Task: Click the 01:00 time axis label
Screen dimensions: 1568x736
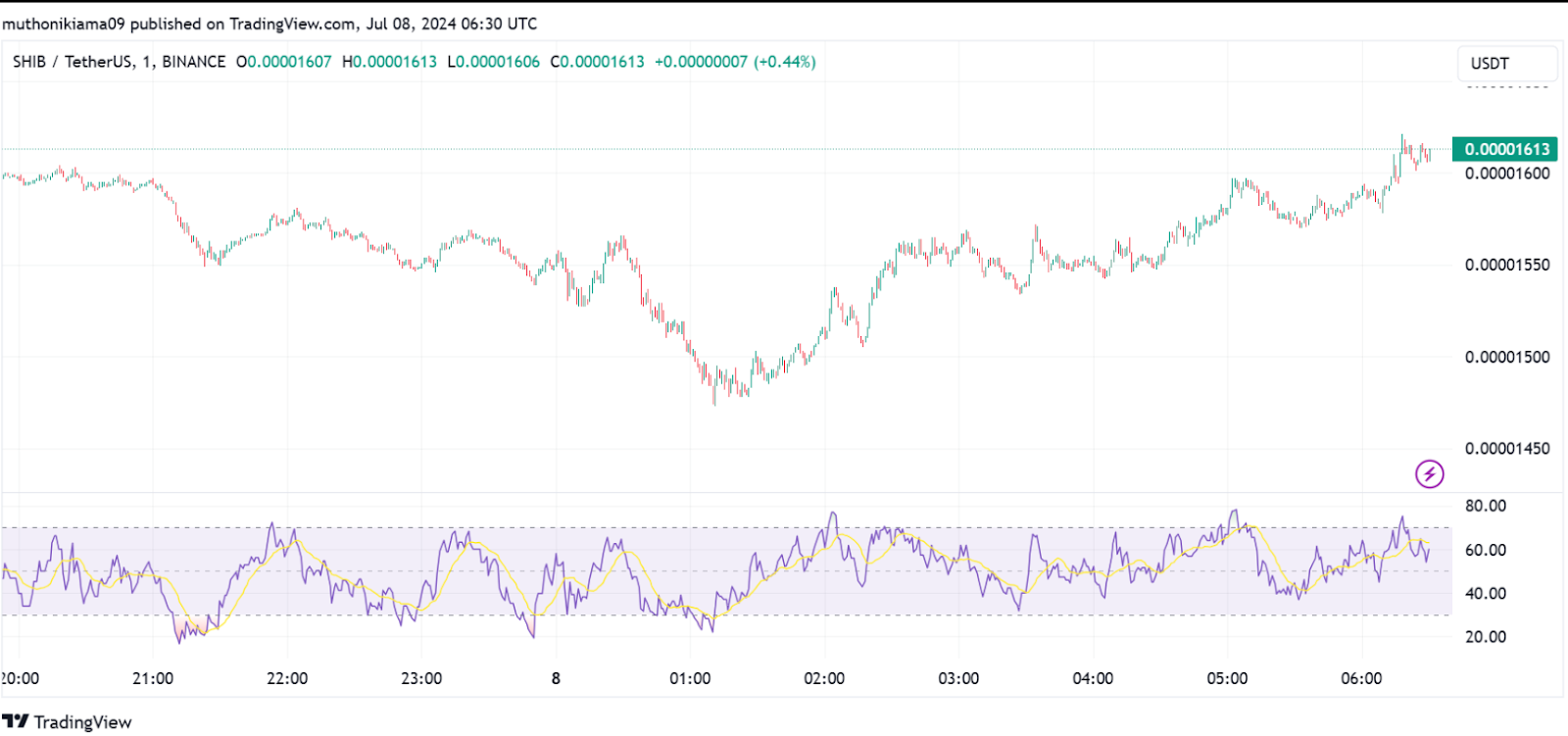Action: point(690,678)
